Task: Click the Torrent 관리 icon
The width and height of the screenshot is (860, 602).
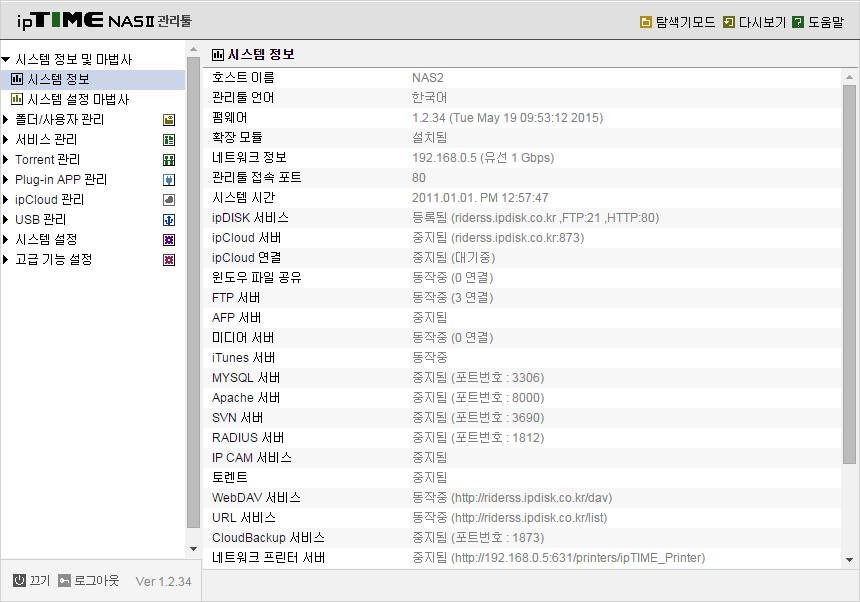Action: coord(169,160)
